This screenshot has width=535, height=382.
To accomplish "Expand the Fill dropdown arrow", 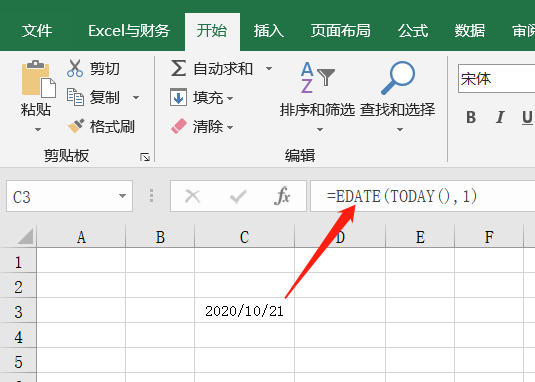I will pyautogui.click(x=230, y=99).
